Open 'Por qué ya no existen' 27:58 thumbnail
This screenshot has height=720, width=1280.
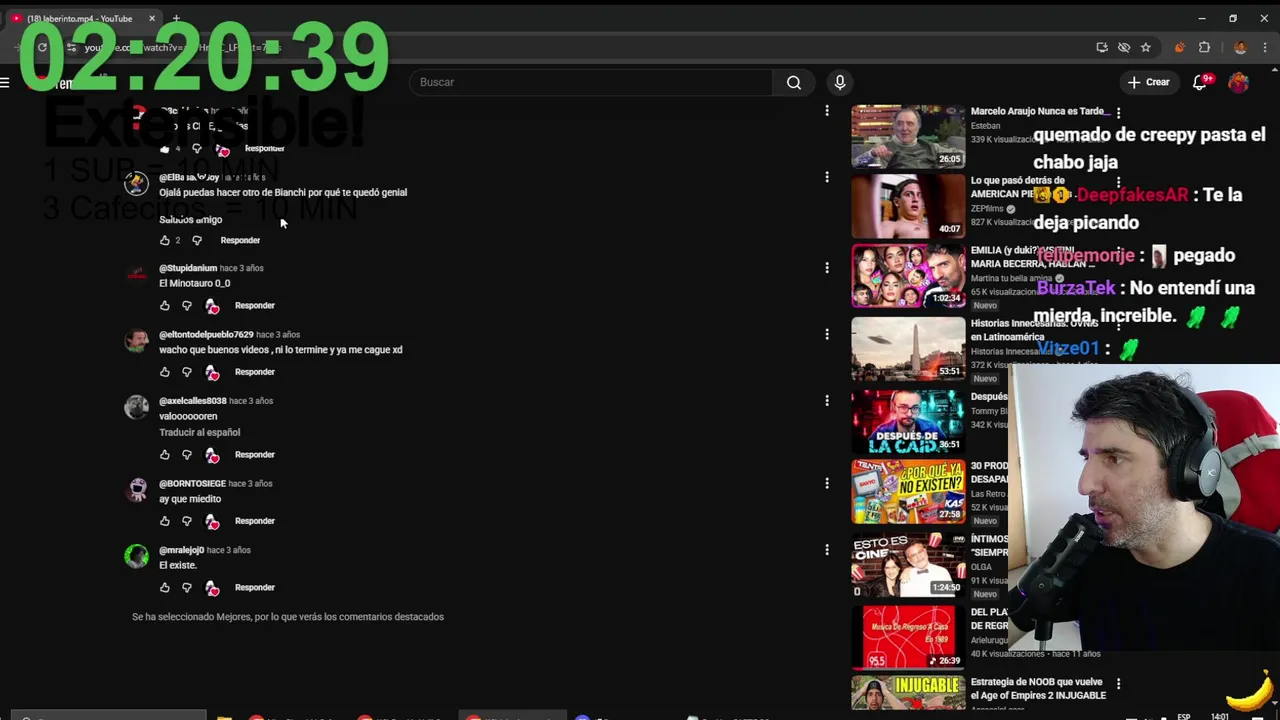(908, 491)
